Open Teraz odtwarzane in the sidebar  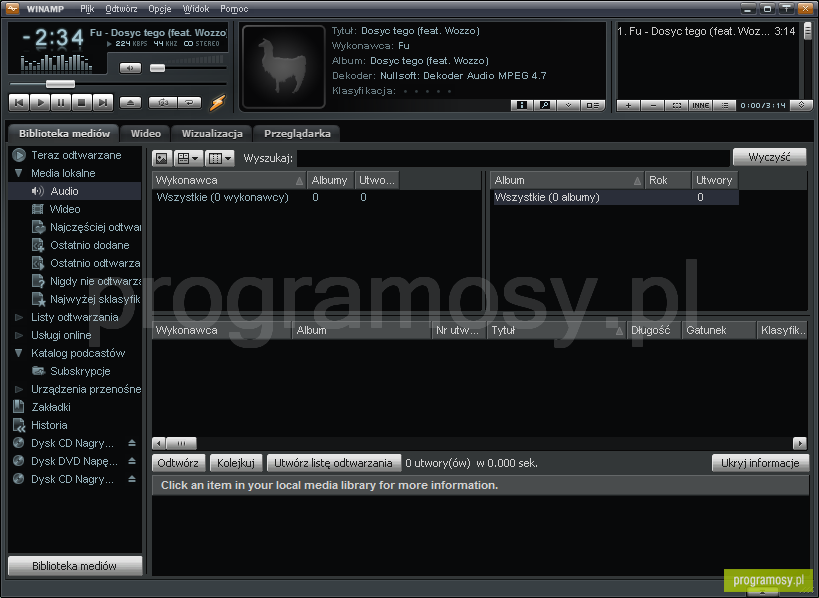tap(76, 155)
